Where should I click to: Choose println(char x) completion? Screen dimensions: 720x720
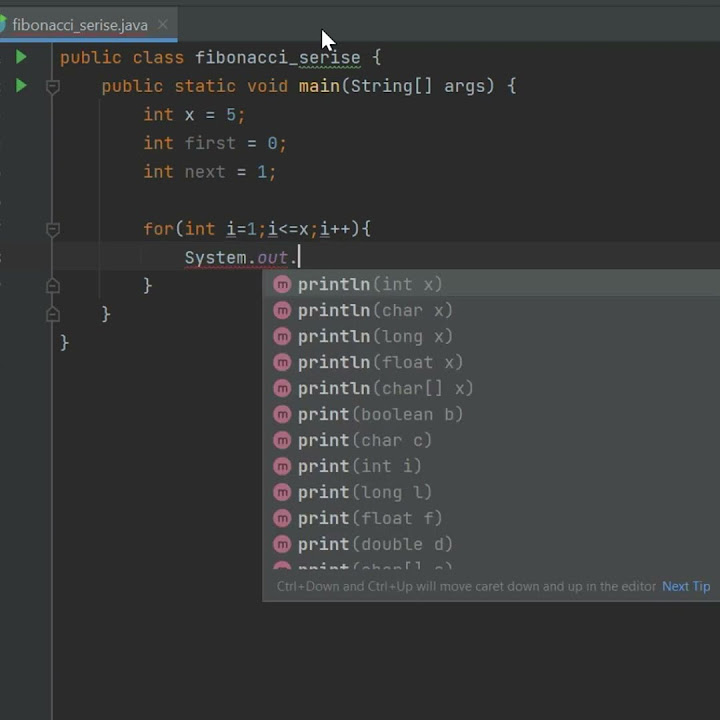pyautogui.click(x=491, y=310)
